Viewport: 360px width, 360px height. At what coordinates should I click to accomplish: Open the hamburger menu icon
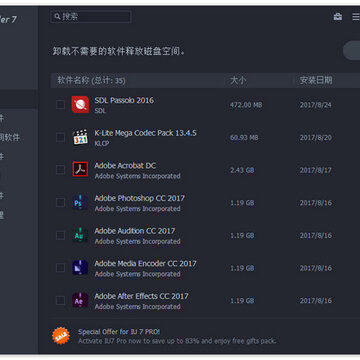tap(356, 17)
